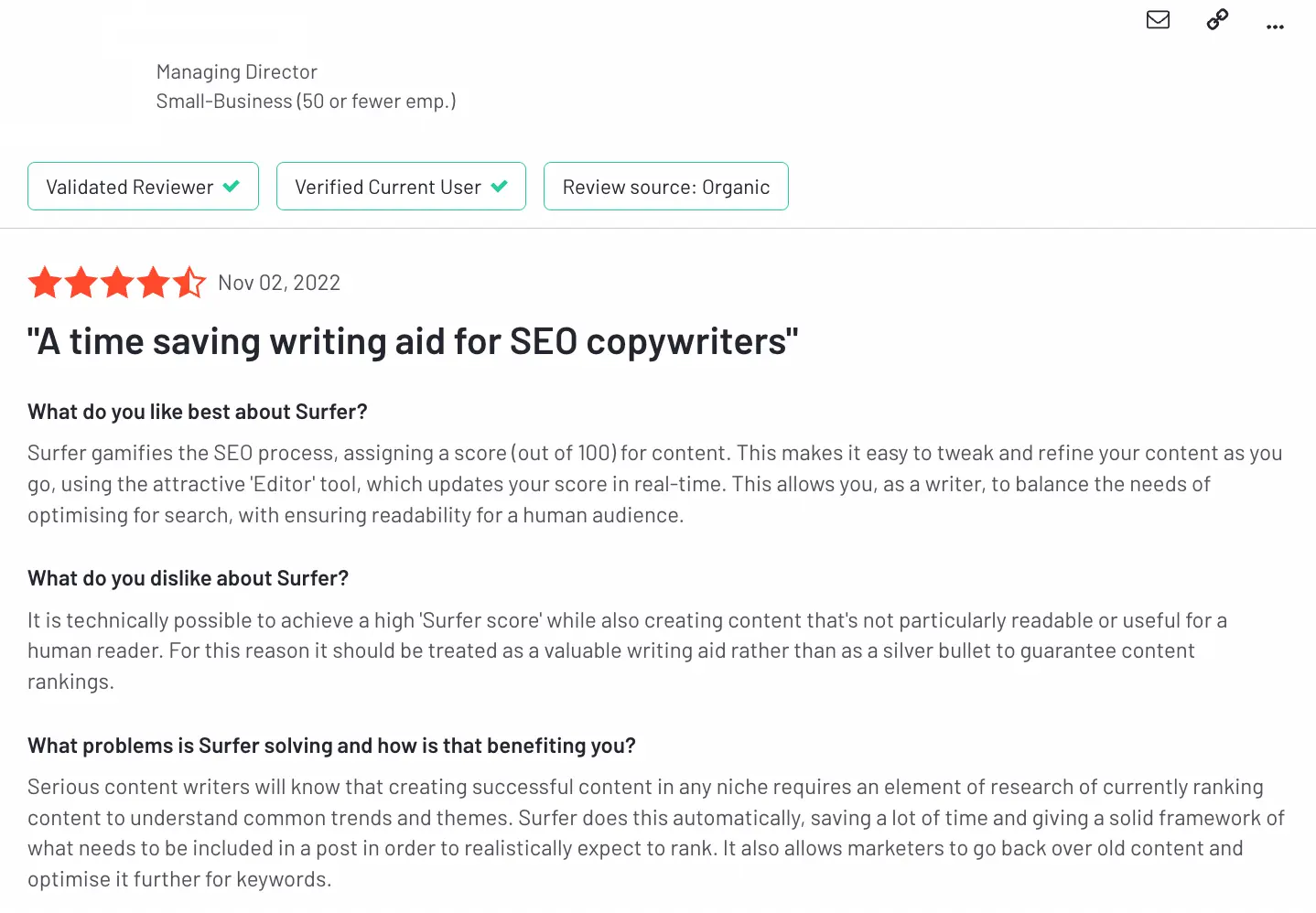Viewport: 1316px width, 913px height.
Task: Click the Validated Reviewer badge
Action: (143, 187)
